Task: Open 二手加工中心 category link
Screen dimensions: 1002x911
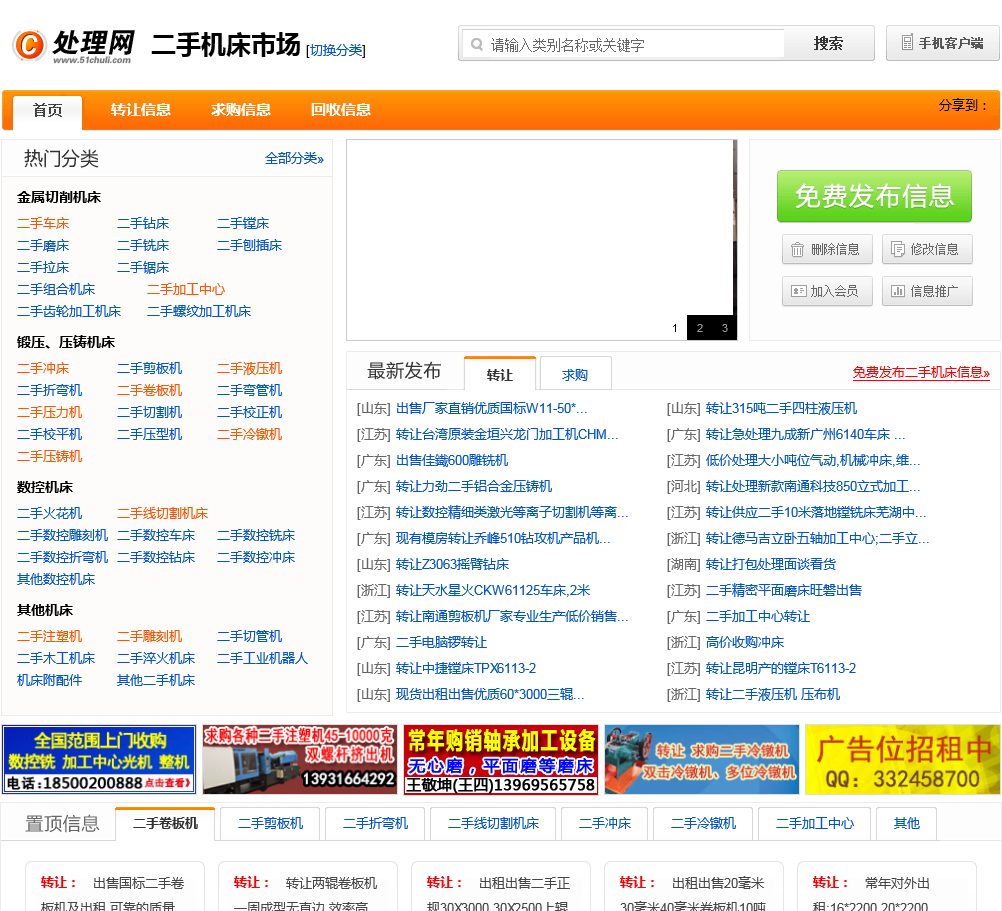Action: [x=186, y=289]
